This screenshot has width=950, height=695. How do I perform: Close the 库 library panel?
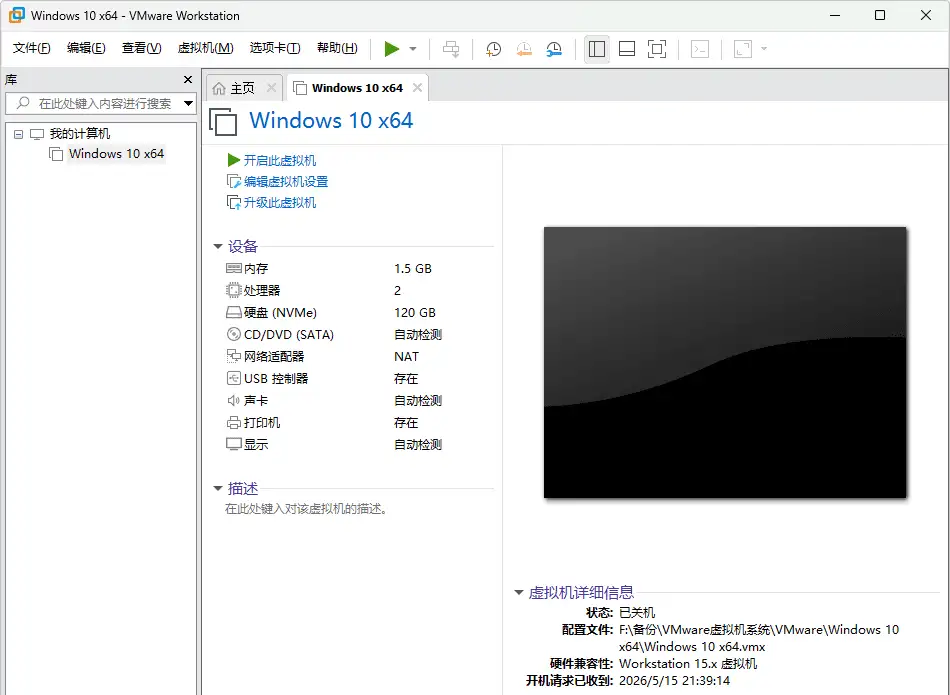coord(188,79)
